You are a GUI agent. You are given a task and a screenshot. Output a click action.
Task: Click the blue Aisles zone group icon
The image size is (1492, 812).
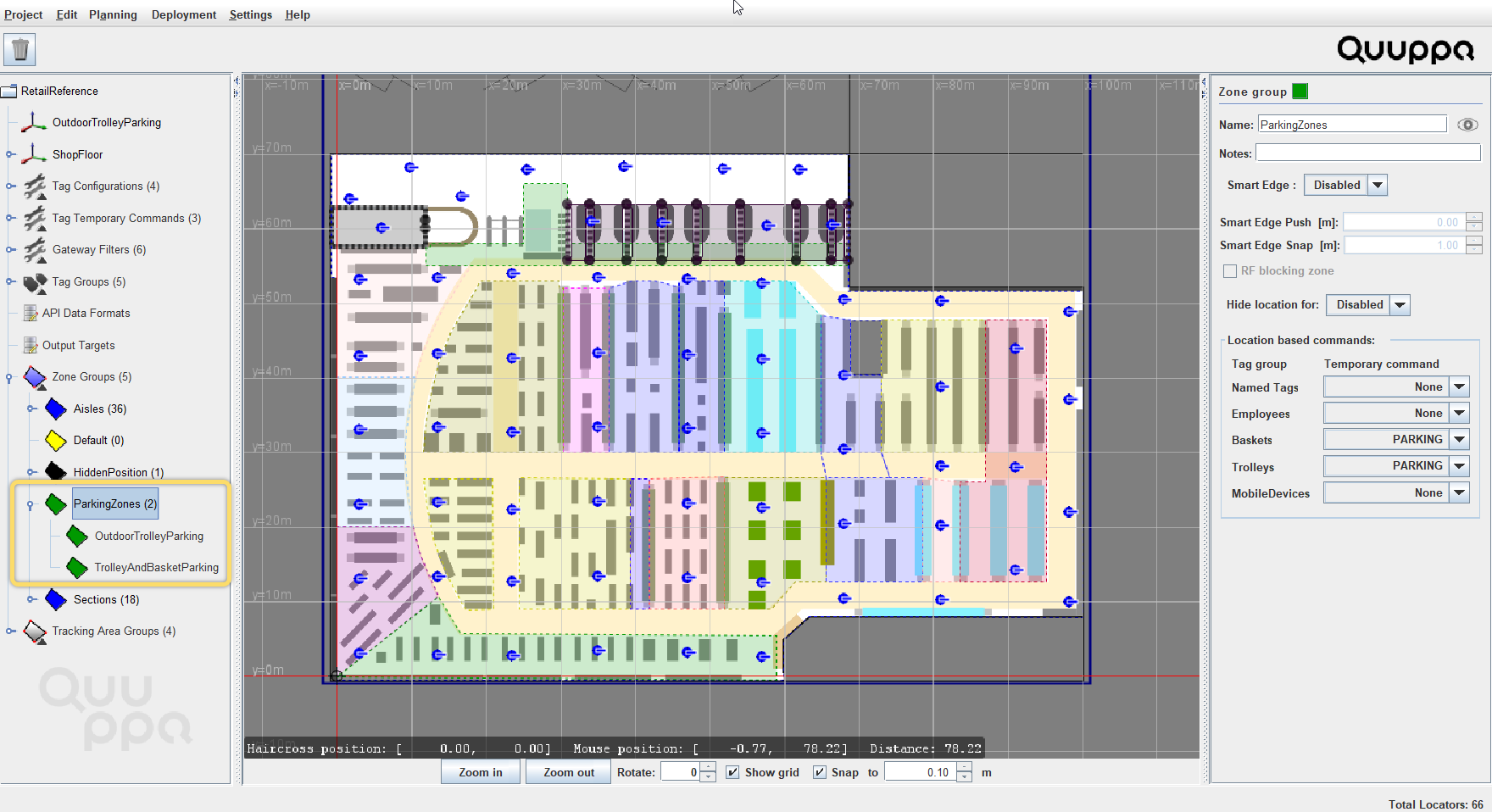click(x=56, y=409)
